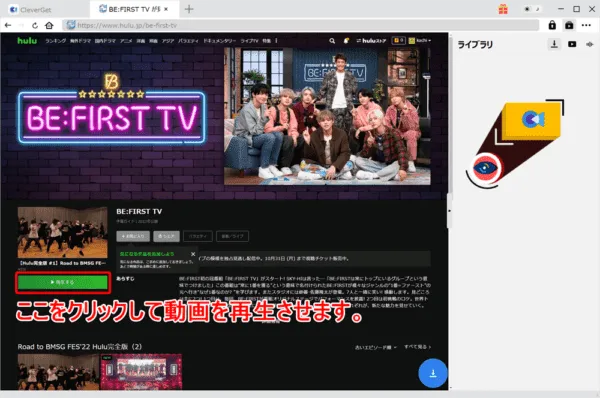
Task: Open the episode sort order dropdown
Action: click(376, 347)
